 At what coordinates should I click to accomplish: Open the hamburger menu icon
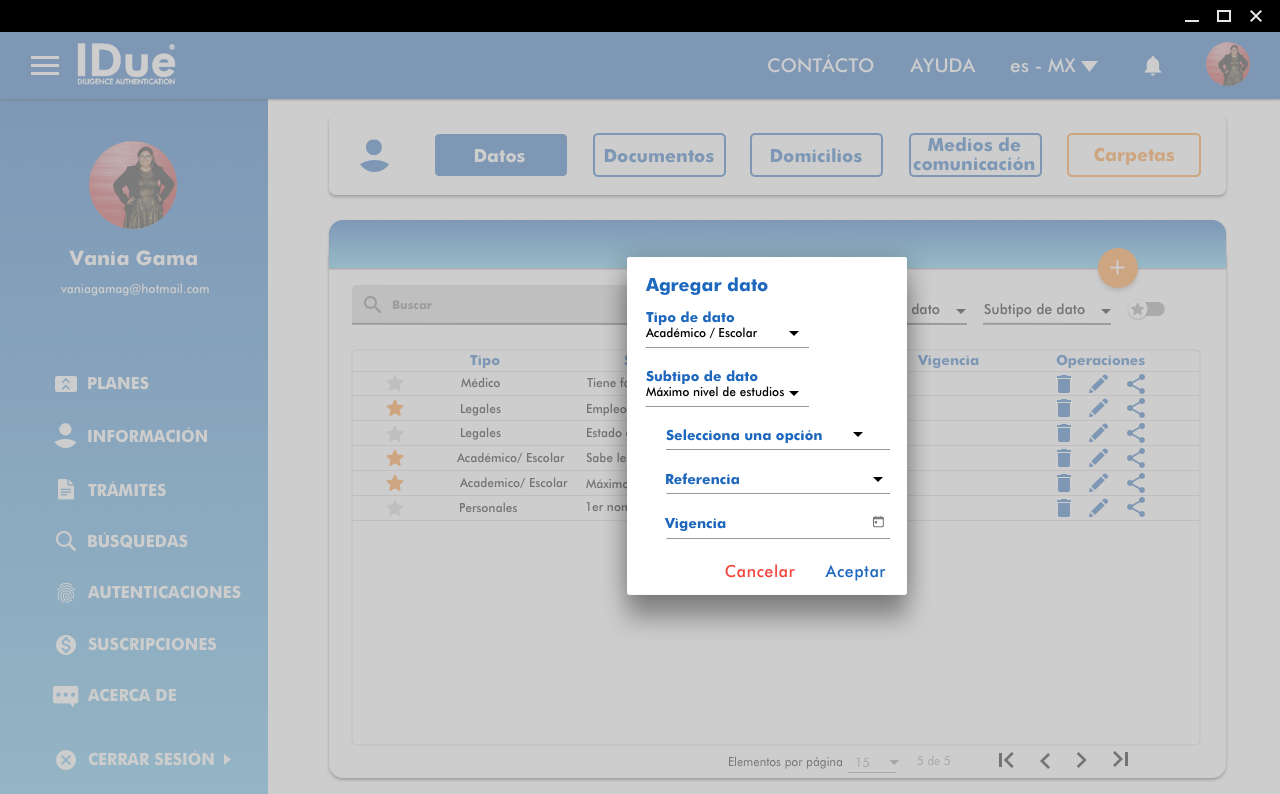(x=44, y=66)
